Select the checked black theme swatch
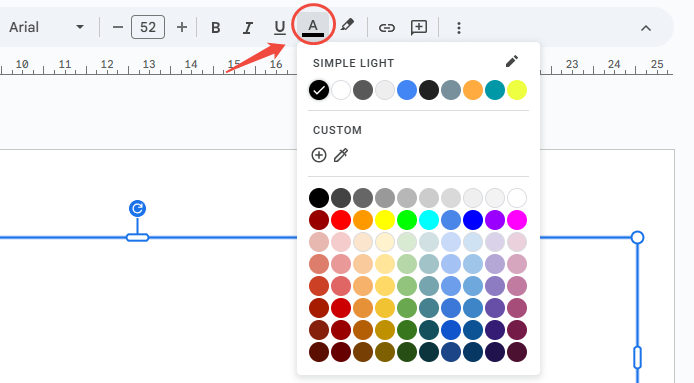The height and width of the screenshot is (383, 694). [x=319, y=90]
